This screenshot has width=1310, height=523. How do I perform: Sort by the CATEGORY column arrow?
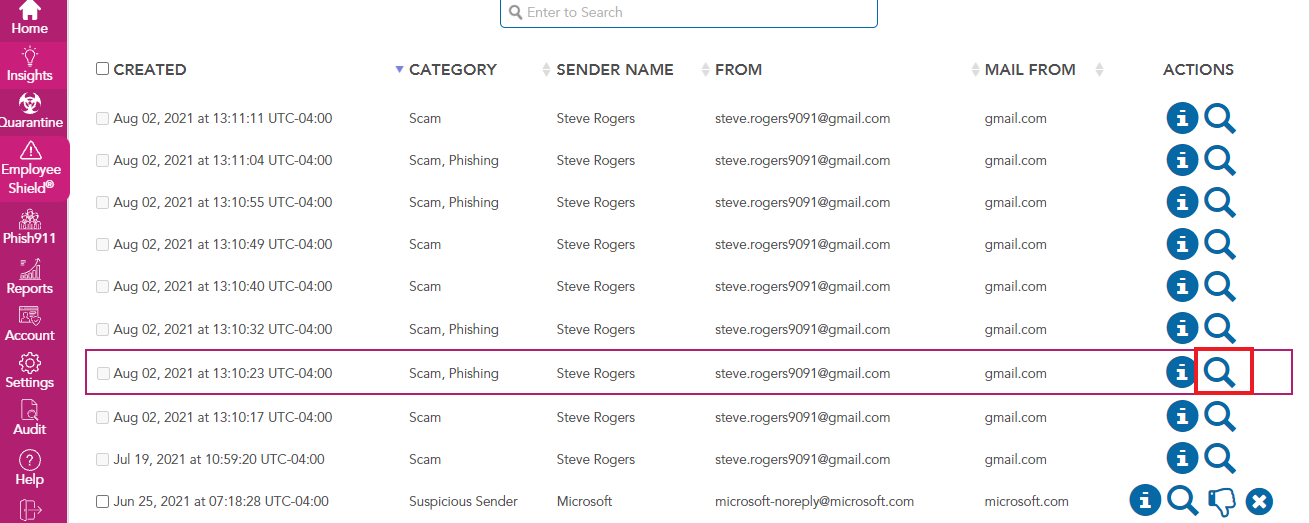(x=400, y=69)
